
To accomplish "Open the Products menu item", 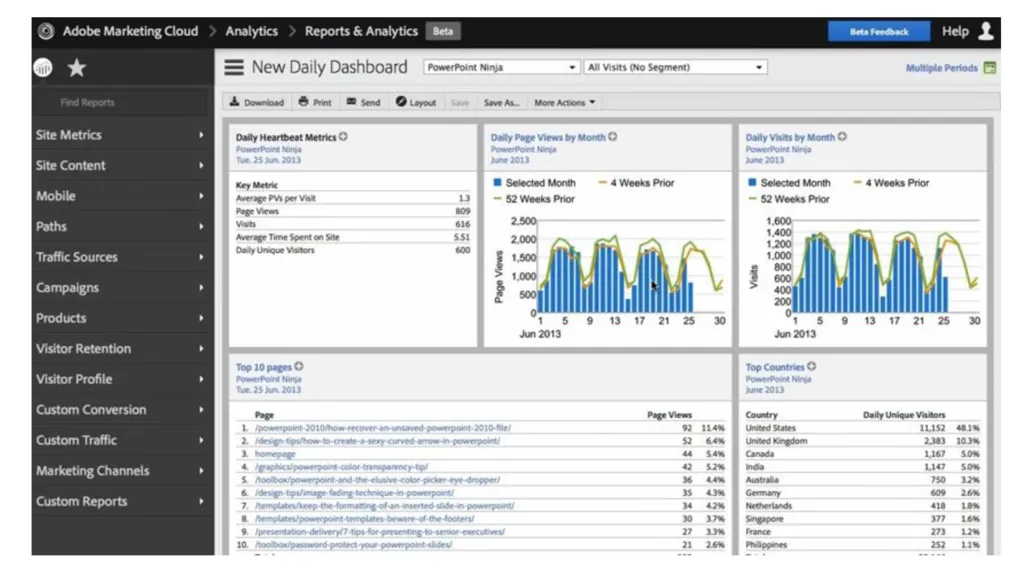I will pyautogui.click(x=122, y=318).
